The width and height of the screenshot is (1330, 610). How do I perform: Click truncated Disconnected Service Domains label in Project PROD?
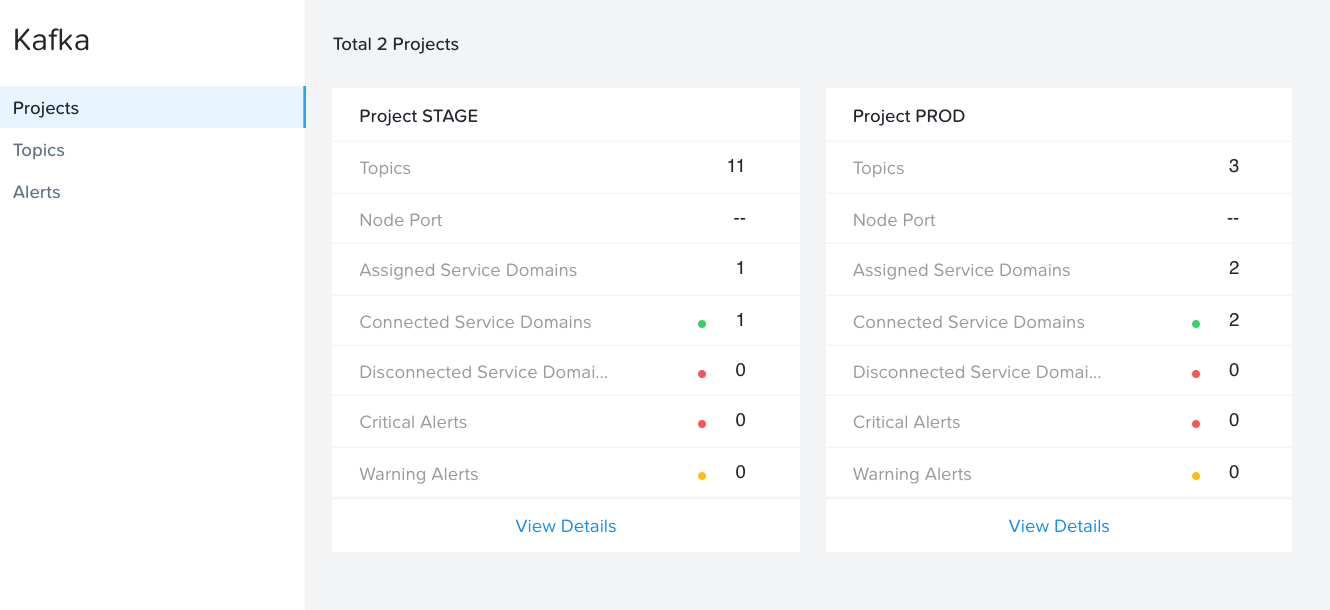point(977,372)
